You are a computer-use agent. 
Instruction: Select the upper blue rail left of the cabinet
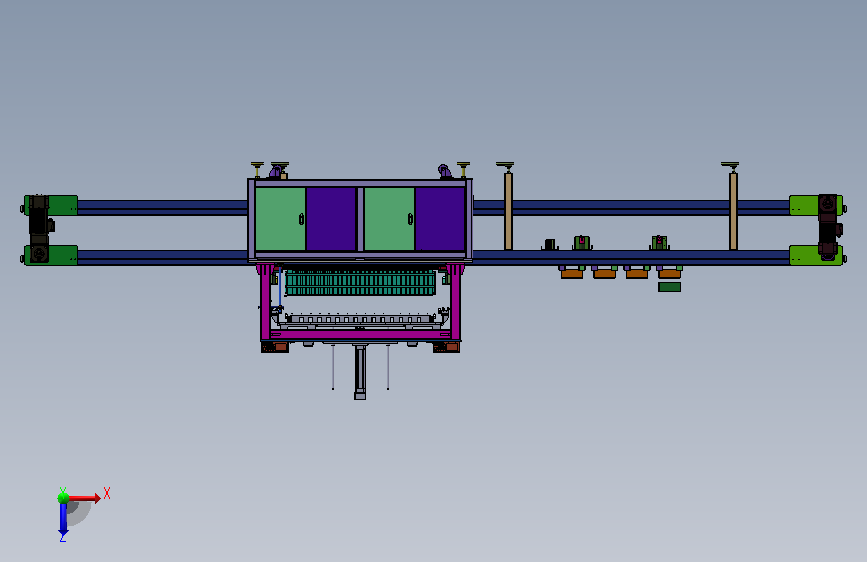[163, 207]
